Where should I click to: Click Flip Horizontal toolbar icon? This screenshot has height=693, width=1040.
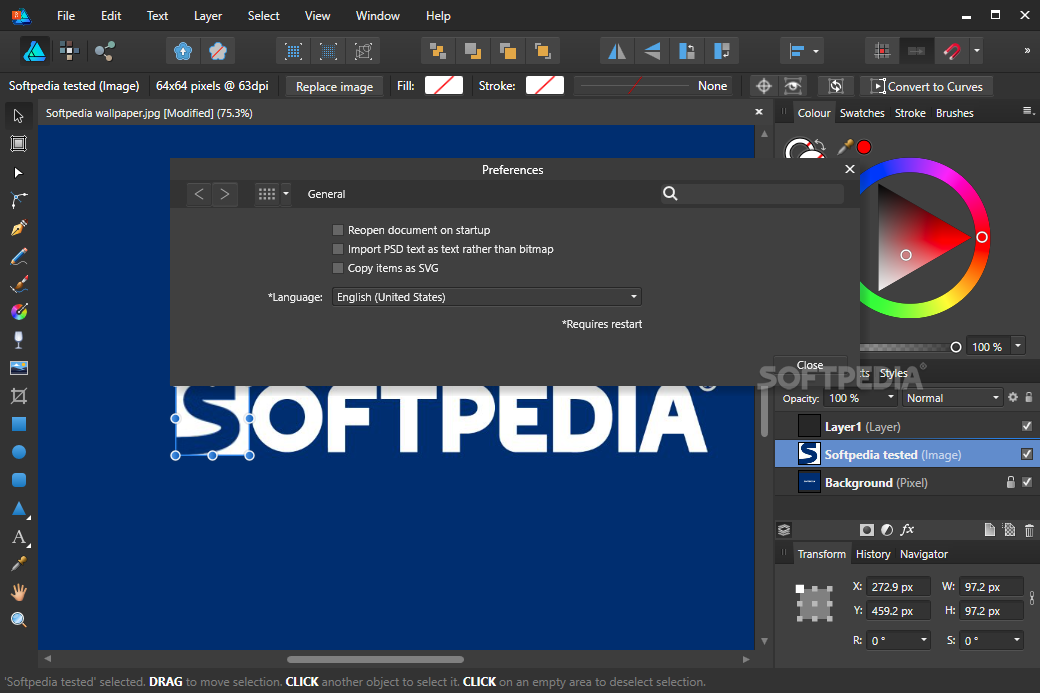coord(617,51)
